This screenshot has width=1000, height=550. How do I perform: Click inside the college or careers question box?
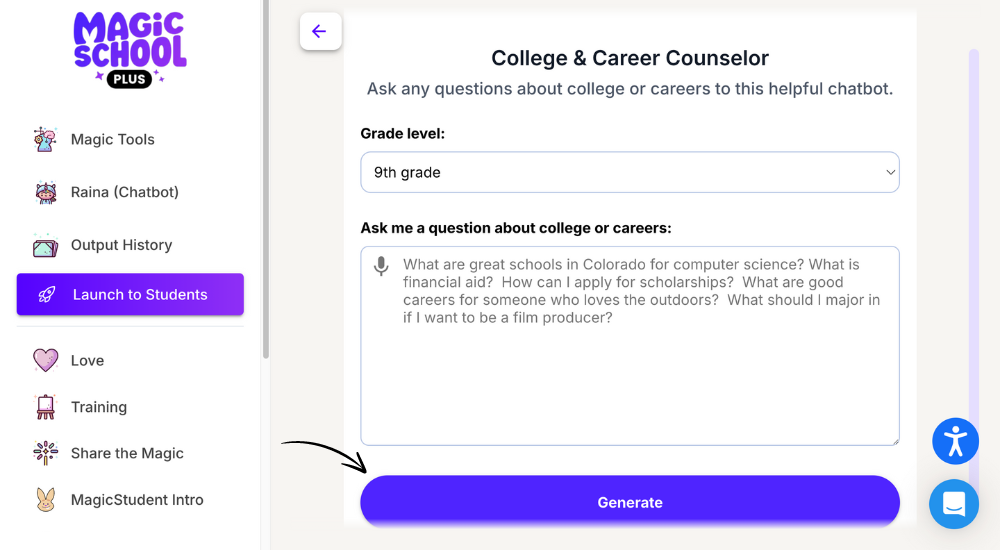point(629,346)
